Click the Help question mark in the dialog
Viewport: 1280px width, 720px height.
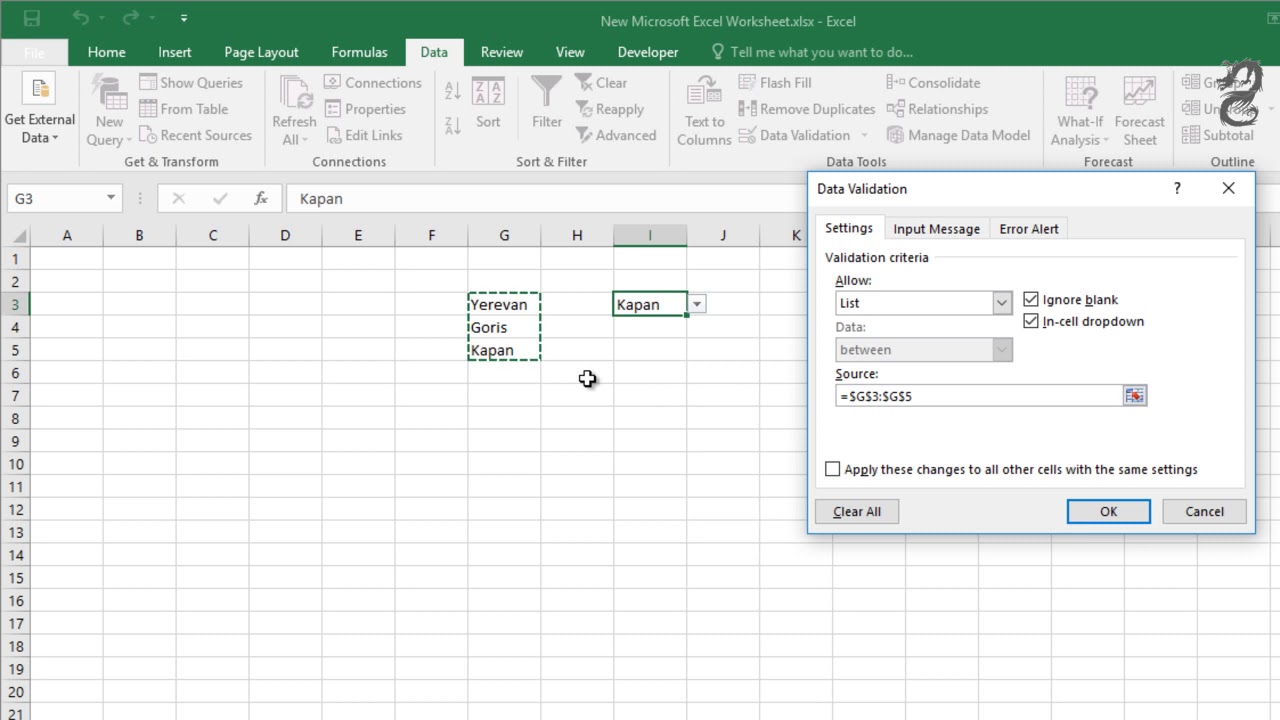(1177, 188)
